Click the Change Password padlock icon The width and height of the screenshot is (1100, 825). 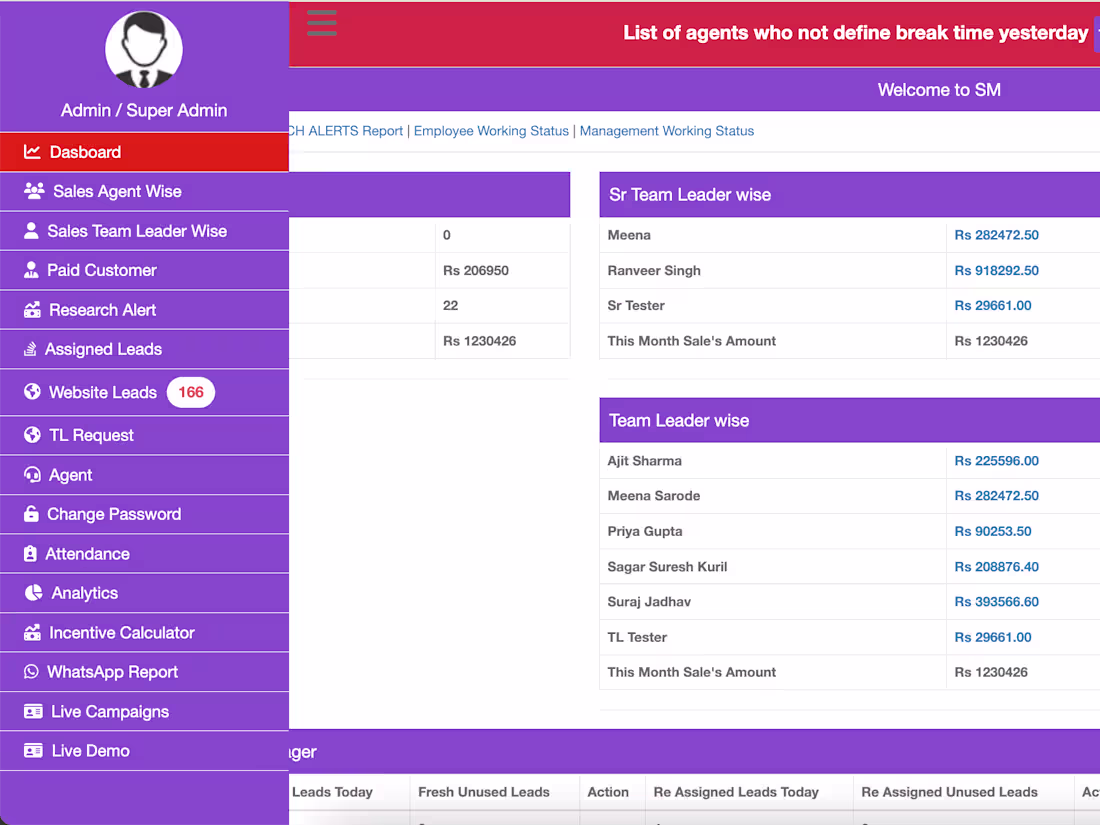click(x=32, y=514)
